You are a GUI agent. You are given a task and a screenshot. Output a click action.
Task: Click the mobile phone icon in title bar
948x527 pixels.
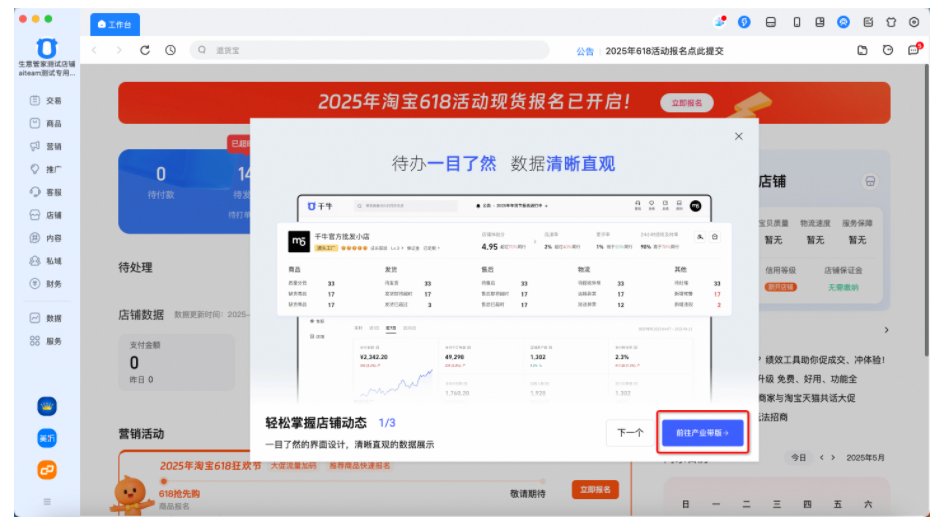tap(797, 22)
